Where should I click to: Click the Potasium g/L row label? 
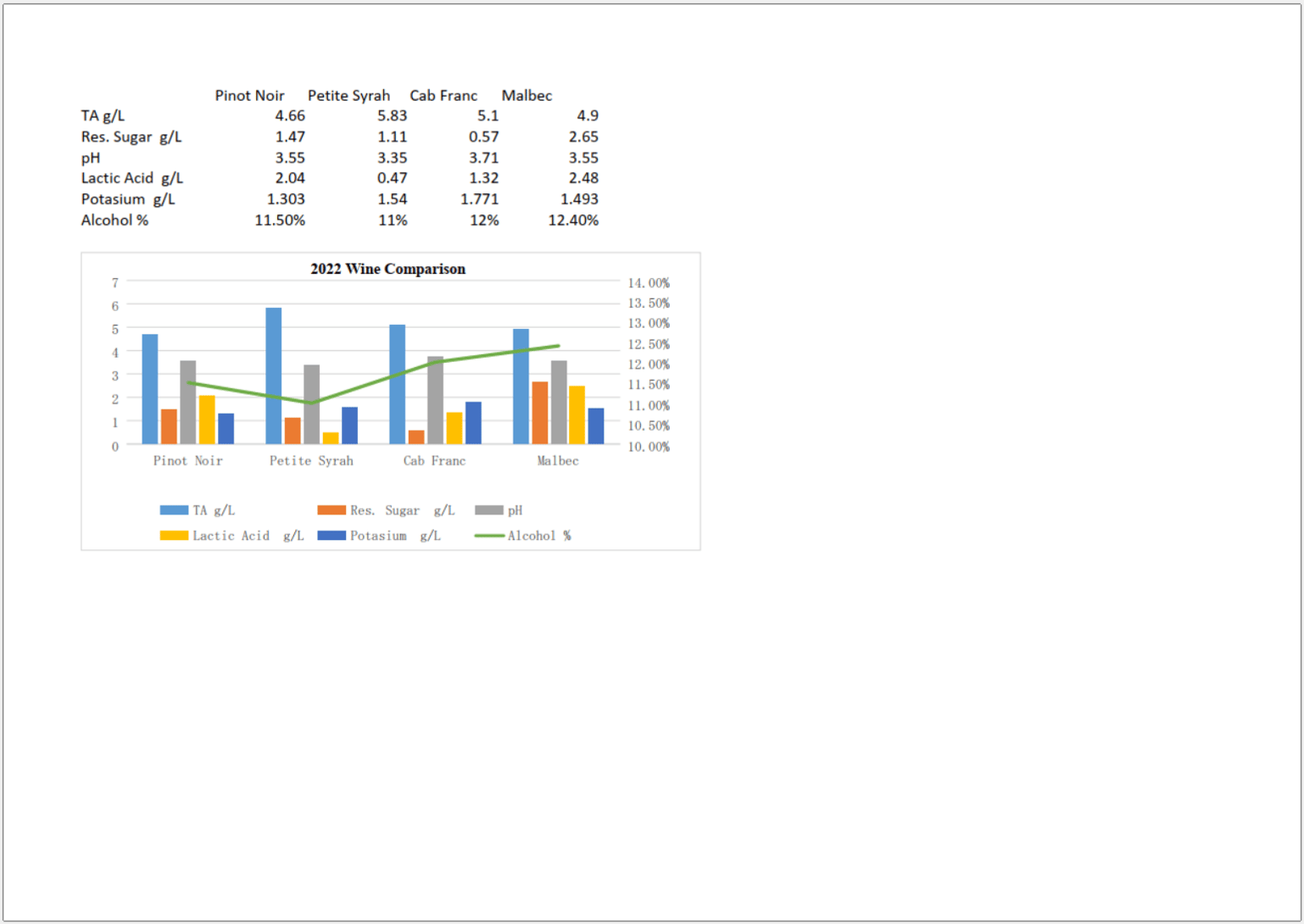click(127, 198)
